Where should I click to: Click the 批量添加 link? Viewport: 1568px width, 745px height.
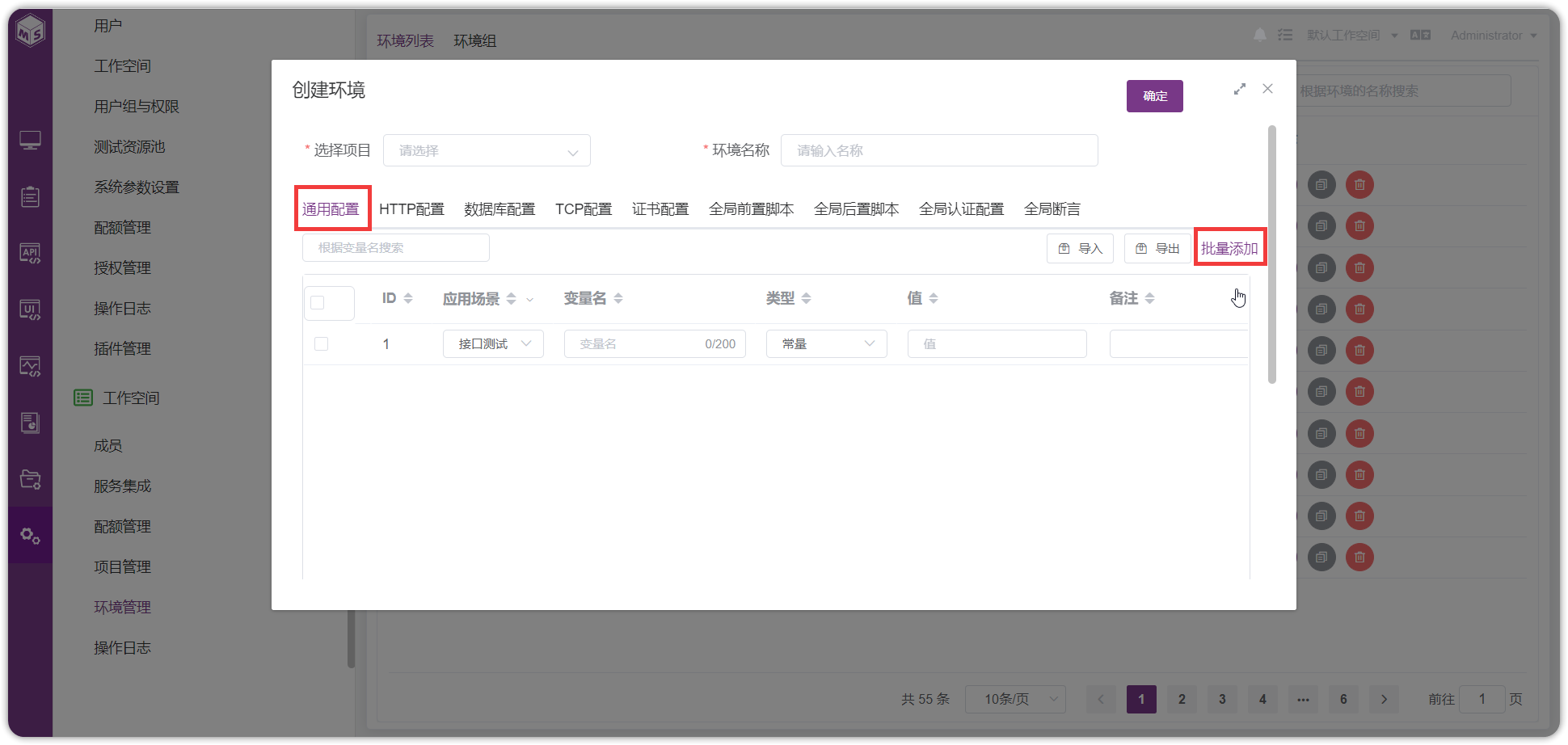[x=1229, y=248]
